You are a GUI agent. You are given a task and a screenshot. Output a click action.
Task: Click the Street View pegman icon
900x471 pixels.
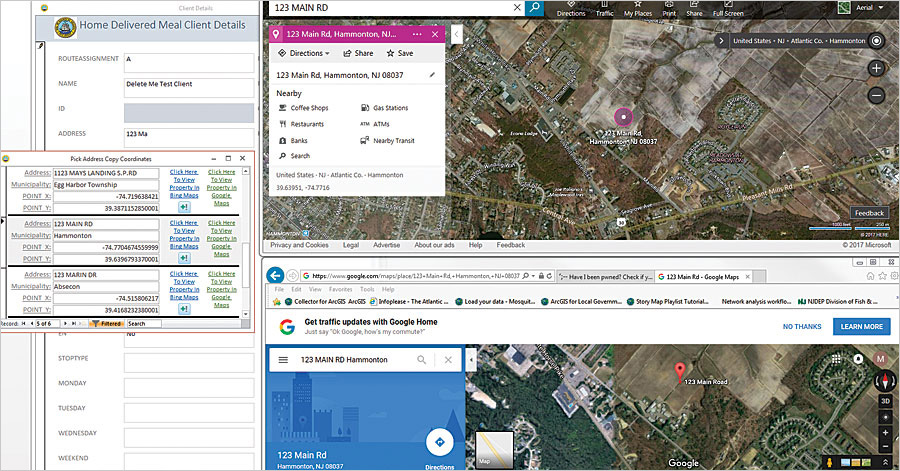tap(829, 462)
